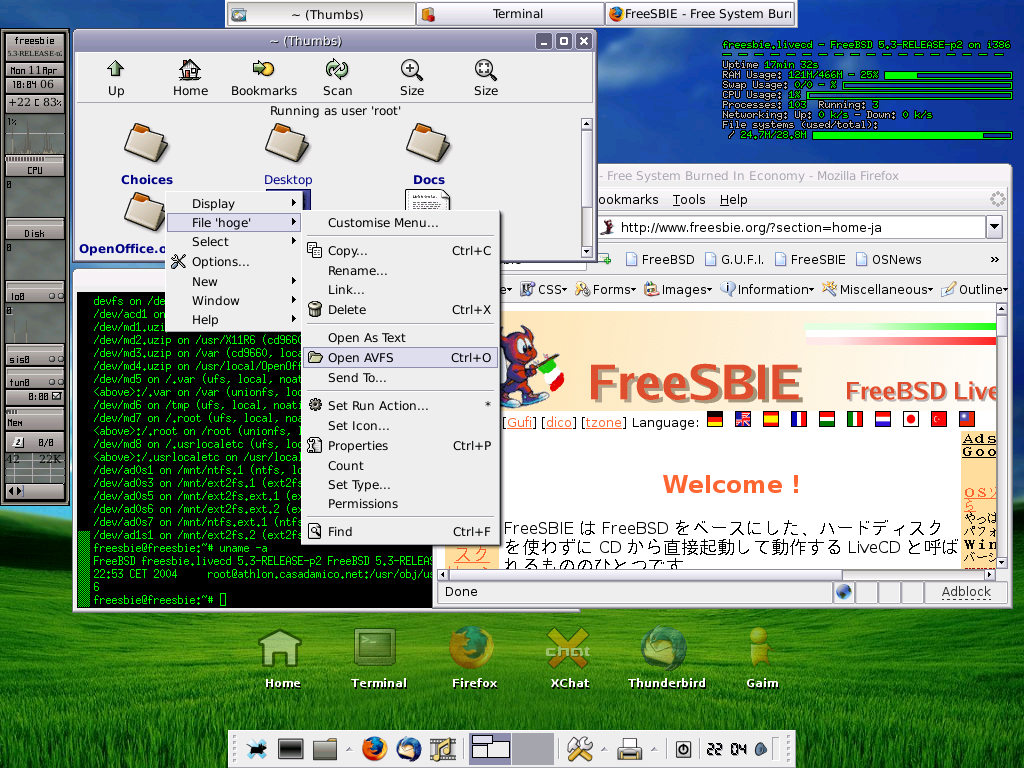The image size is (1024, 768).
Task: Click the printer icon in bottom panel
Action: pyautogui.click(x=630, y=748)
